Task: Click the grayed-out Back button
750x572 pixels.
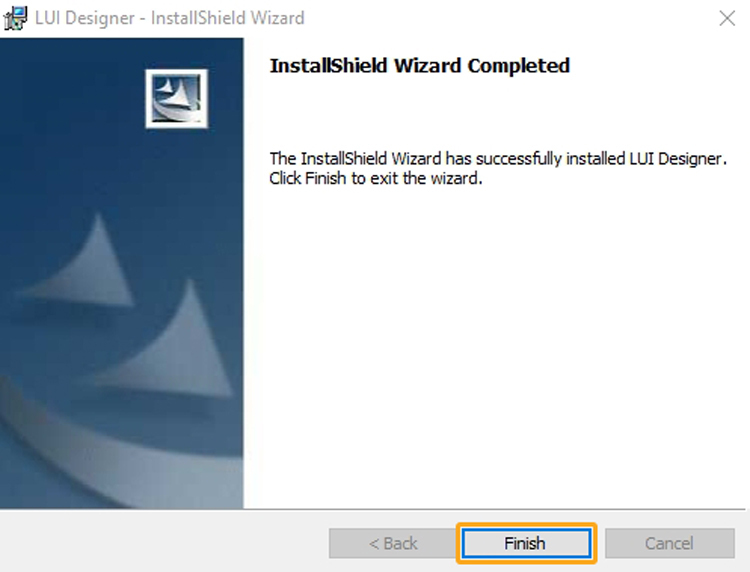Action: click(x=393, y=543)
